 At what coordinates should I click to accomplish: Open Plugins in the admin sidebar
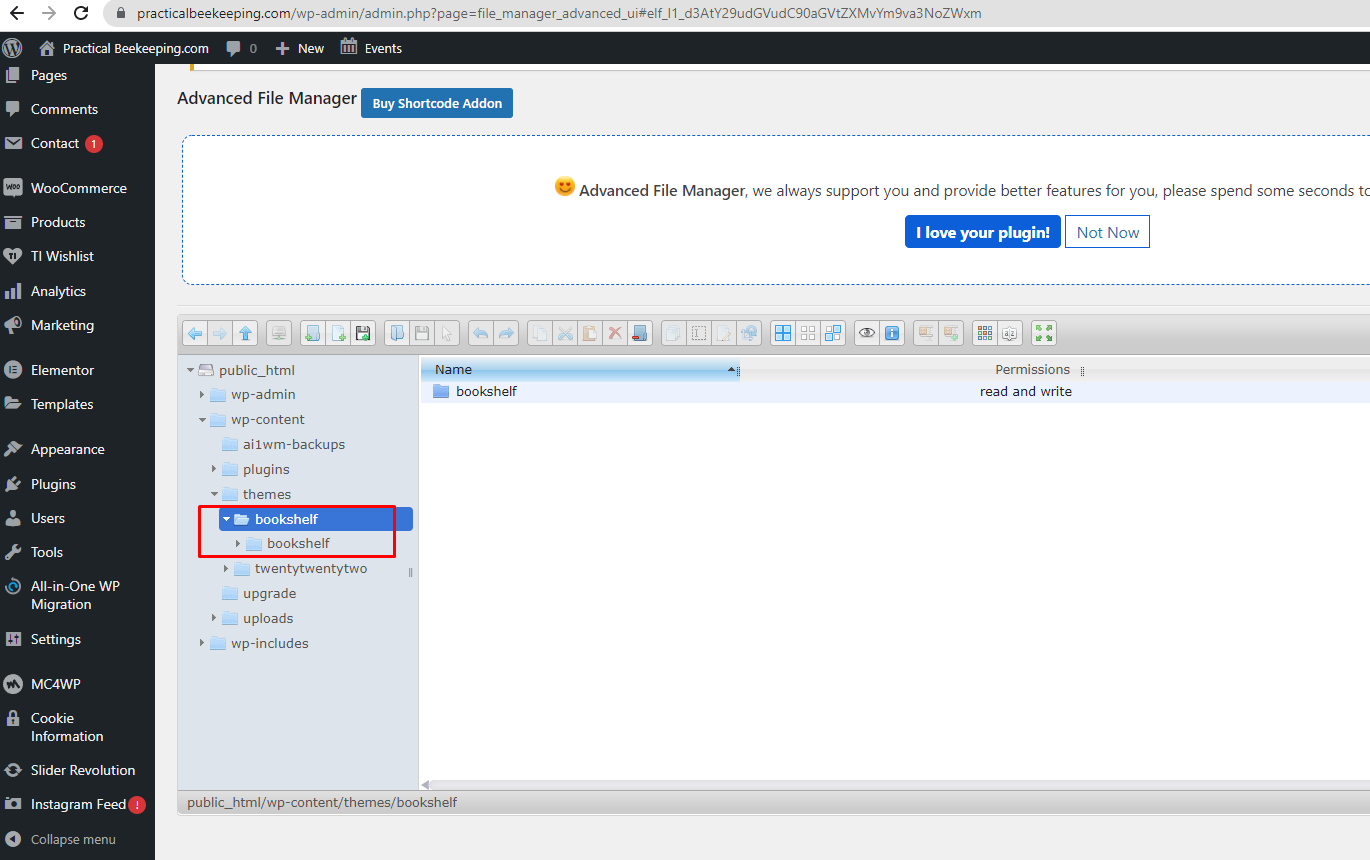(77, 484)
